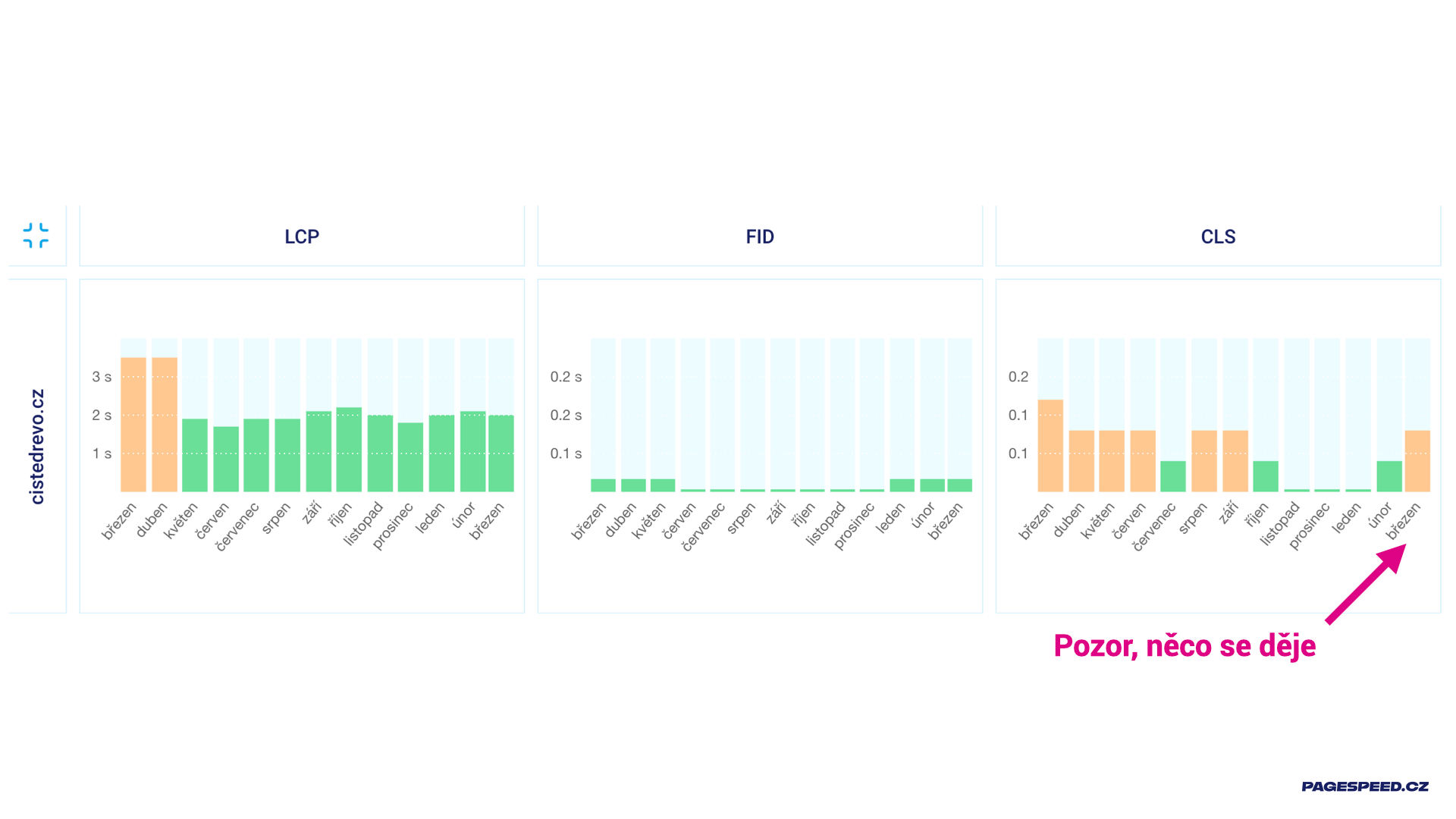Click the tallest orange bar in CLS chart
Viewport: 1456px width, 819px height.
[1050, 446]
